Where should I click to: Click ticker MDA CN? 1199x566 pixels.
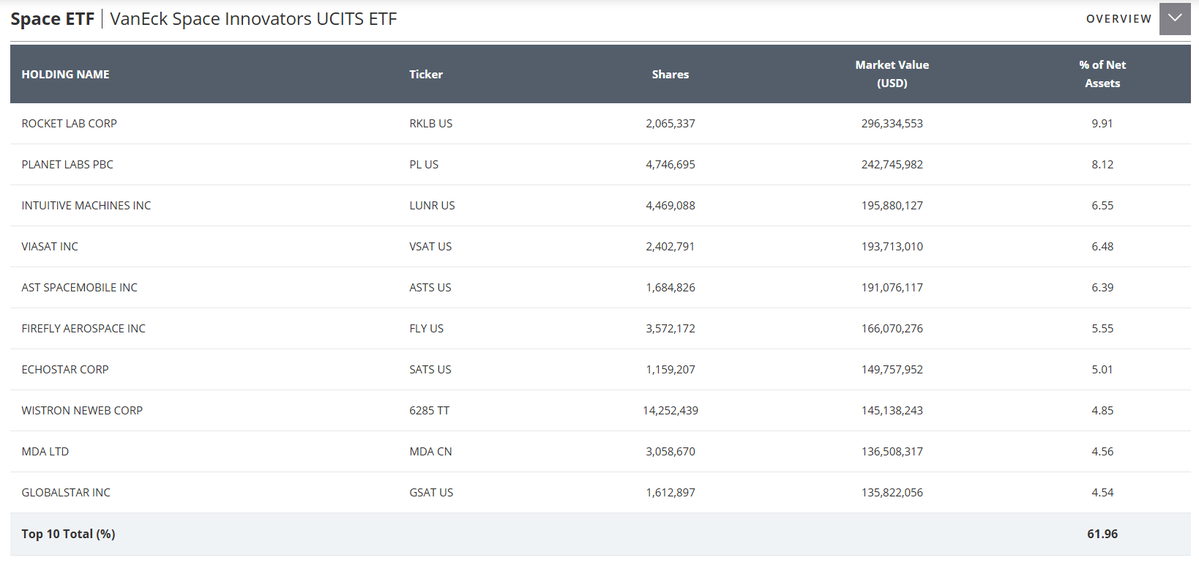(x=431, y=451)
